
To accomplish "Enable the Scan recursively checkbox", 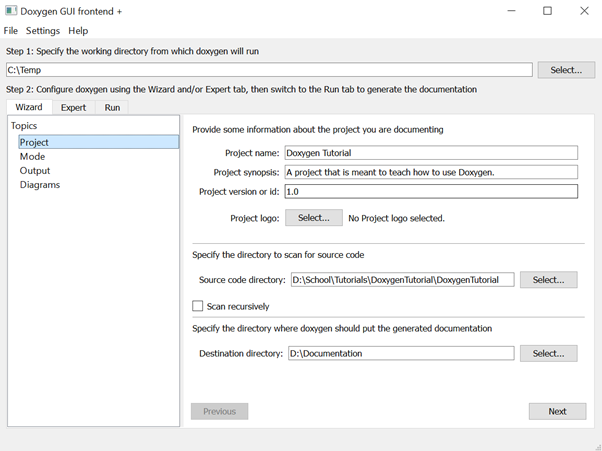I will [x=197, y=306].
